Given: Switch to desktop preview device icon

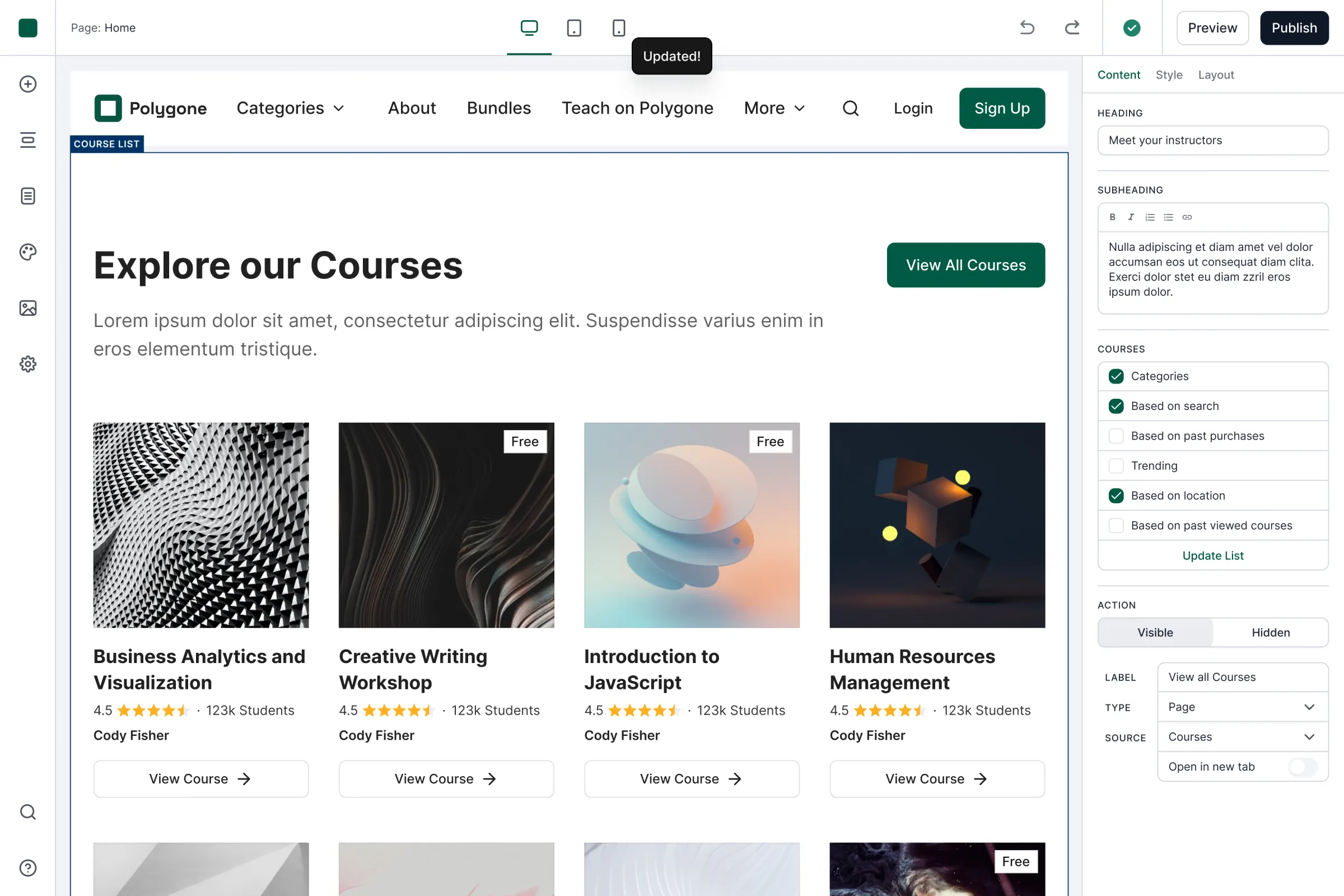Looking at the screenshot, I should click(x=529, y=27).
